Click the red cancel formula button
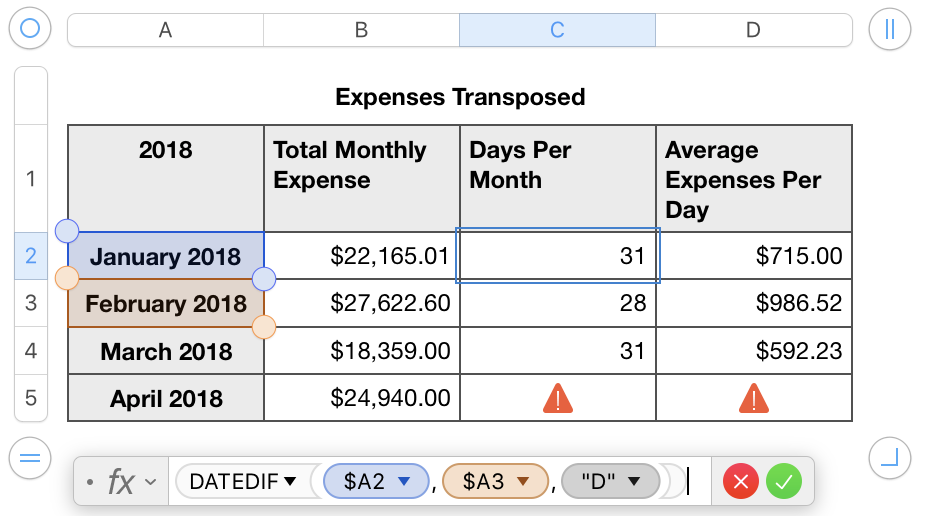This screenshot has height=516, width=932. pos(741,482)
